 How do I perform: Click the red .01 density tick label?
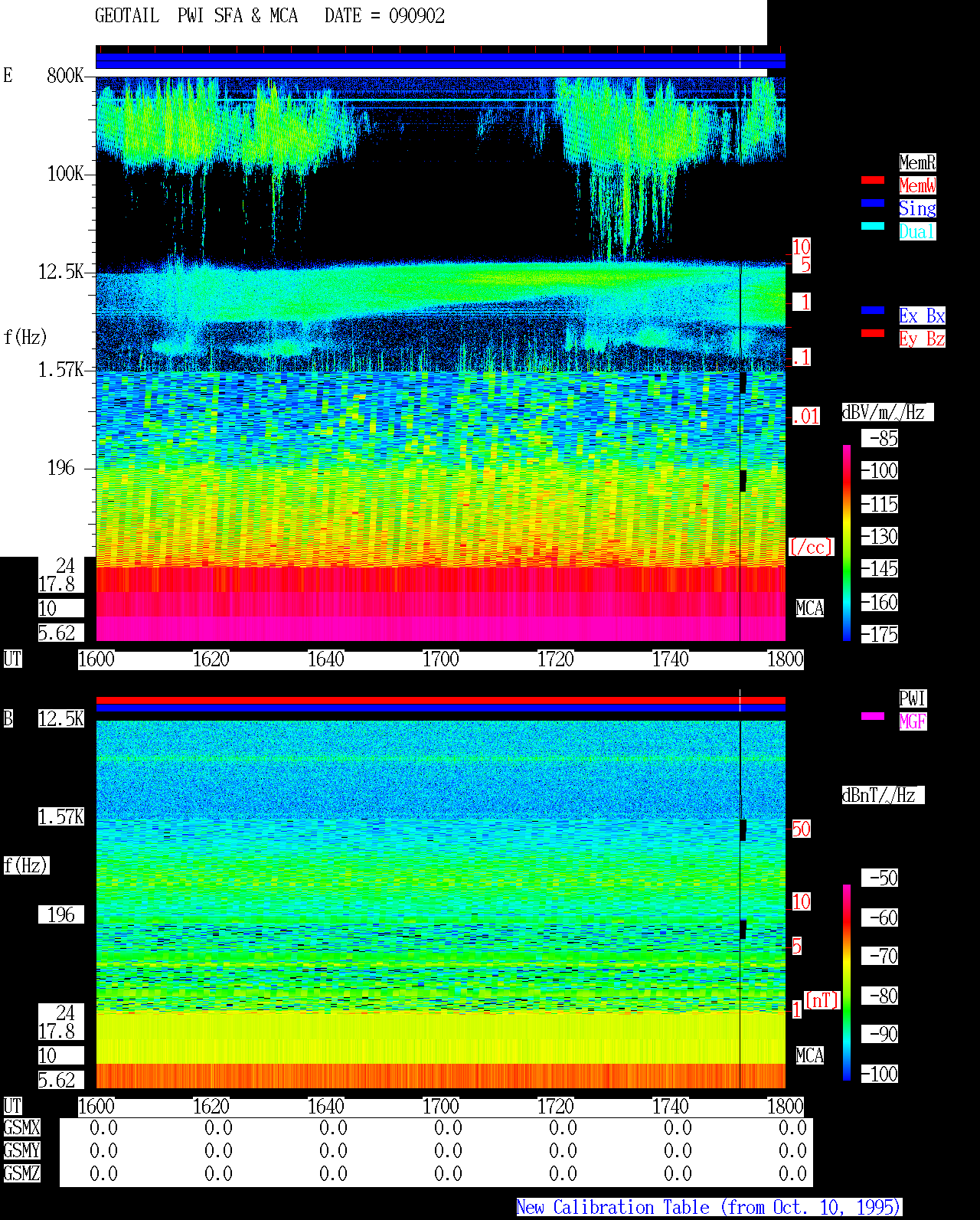[805, 417]
